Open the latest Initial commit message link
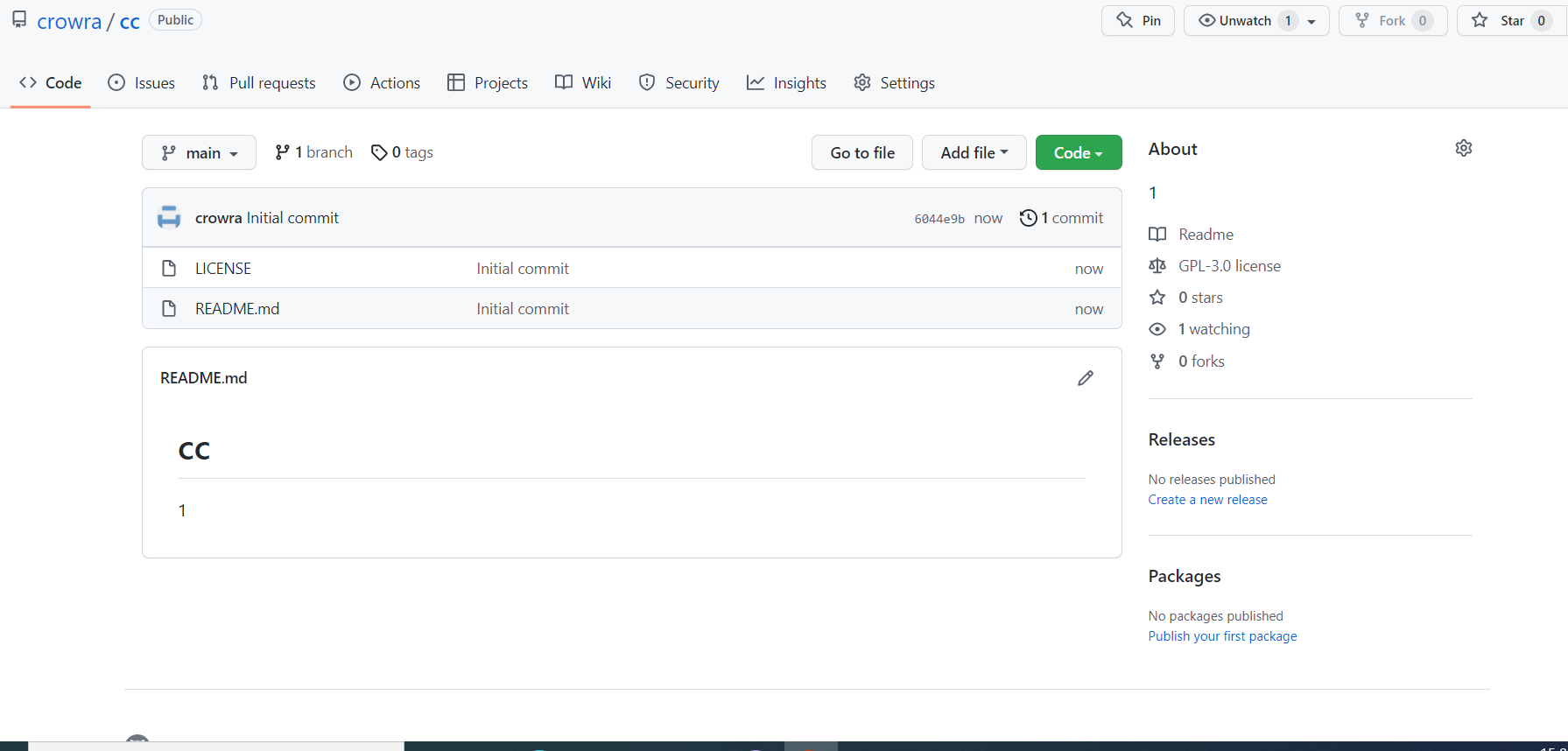Screen dimensions: 1568x751 [292, 218]
